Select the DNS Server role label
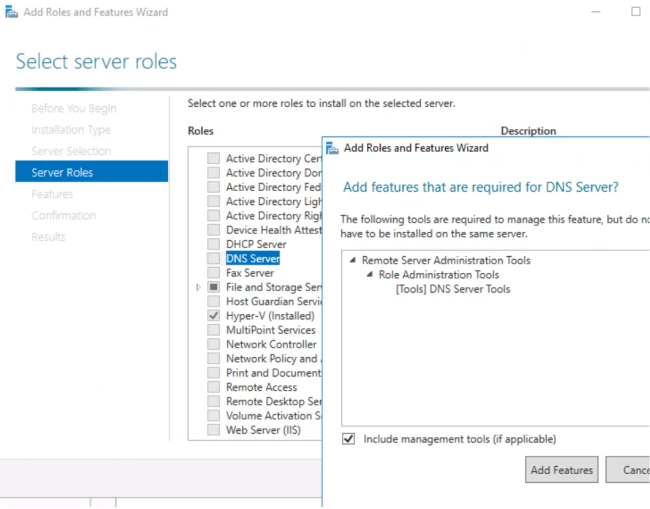Image resolution: width=650 pixels, height=509 pixels. tap(253, 258)
